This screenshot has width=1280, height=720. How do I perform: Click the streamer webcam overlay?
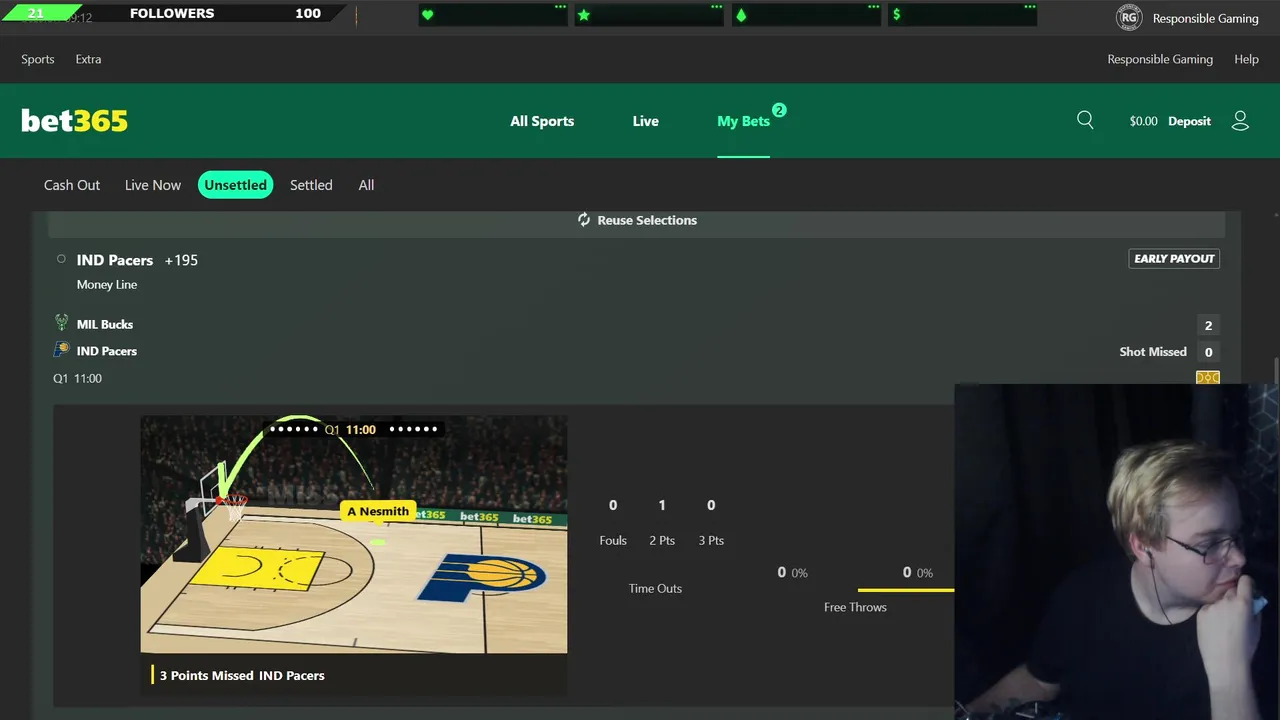[x=1117, y=552]
